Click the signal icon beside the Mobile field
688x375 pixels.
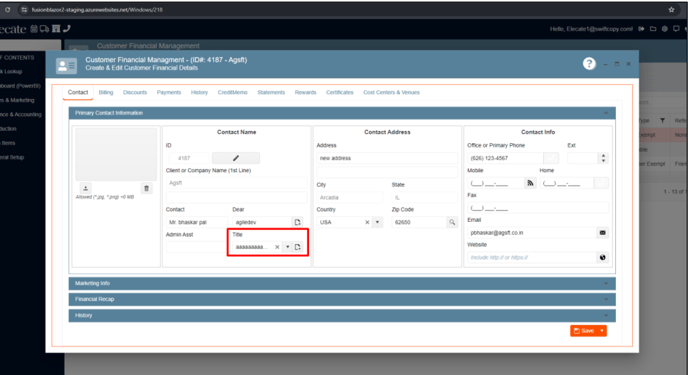coord(530,183)
